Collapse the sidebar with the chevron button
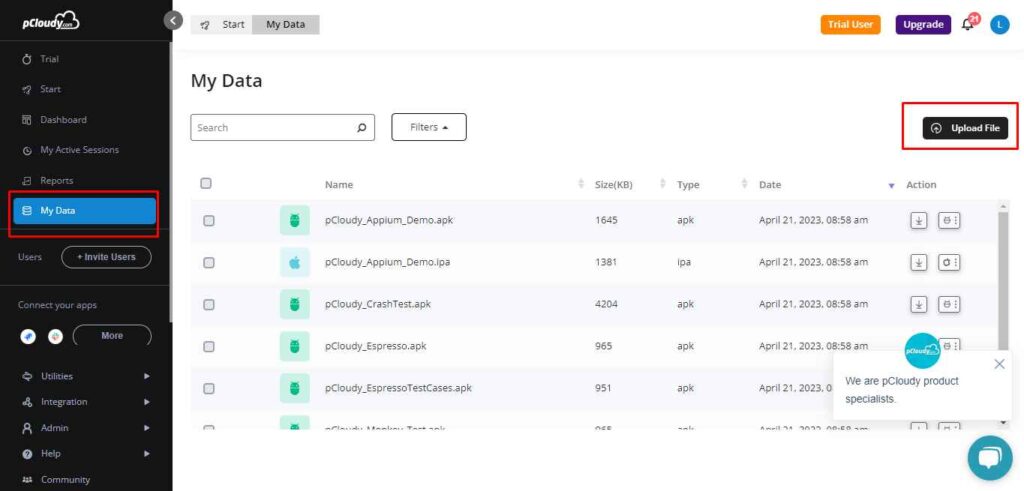 (173, 20)
